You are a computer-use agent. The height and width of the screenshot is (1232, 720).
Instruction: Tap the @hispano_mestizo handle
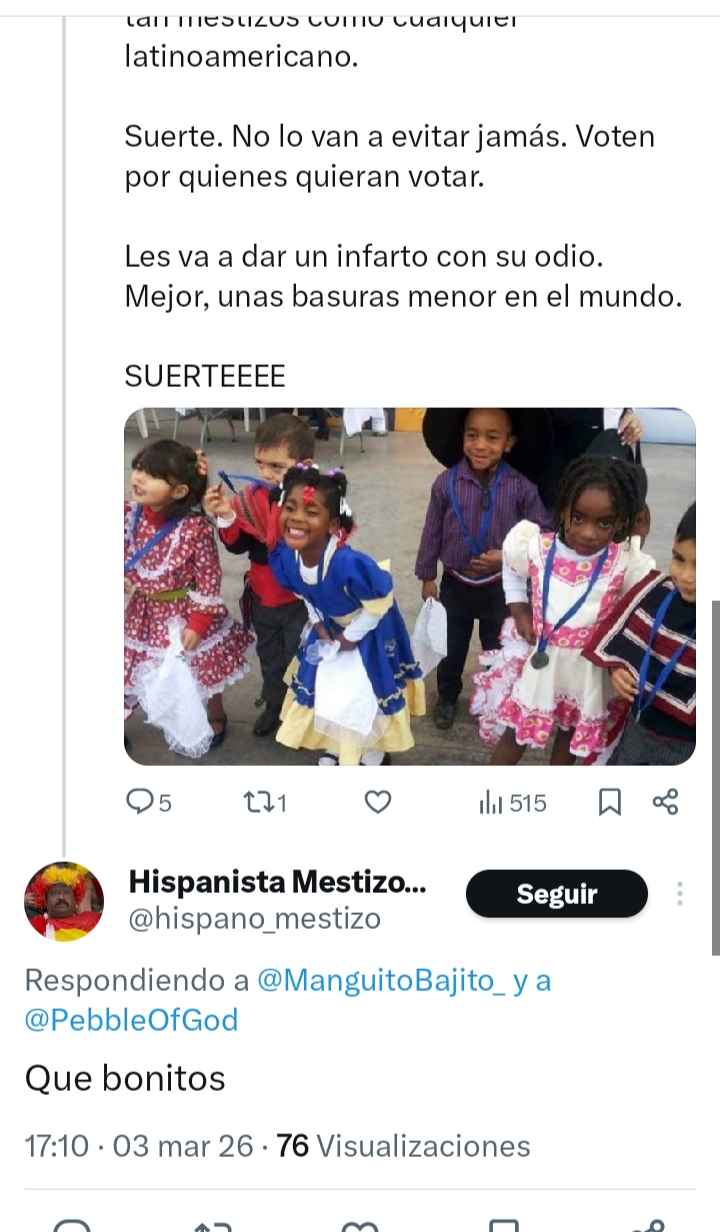click(x=254, y=919)
